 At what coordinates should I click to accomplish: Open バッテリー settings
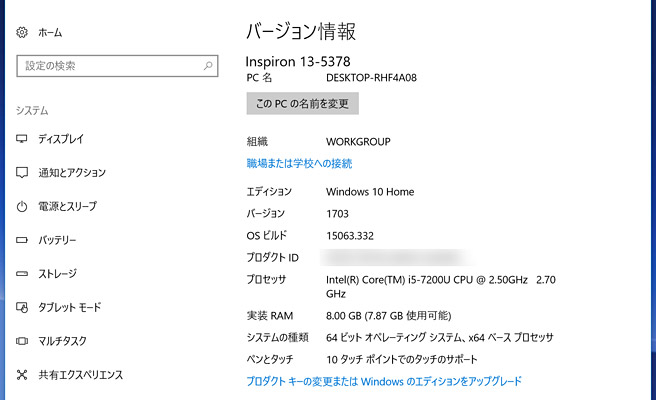click(57, 240)
